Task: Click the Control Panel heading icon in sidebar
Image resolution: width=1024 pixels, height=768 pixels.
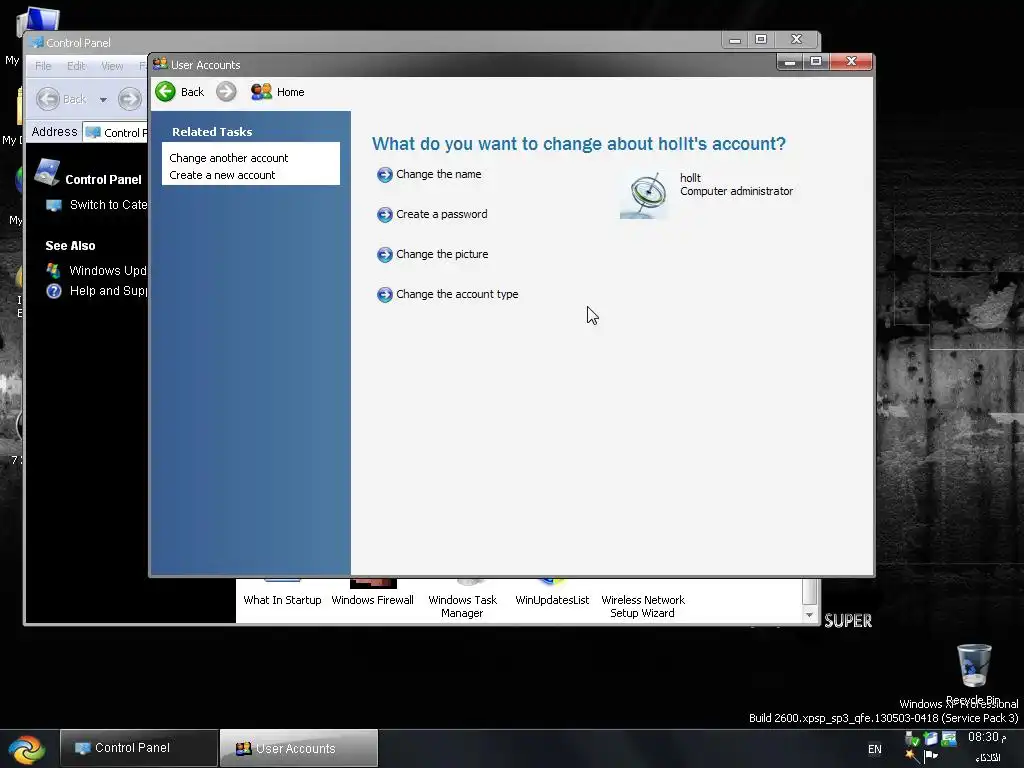Action: coord(47,172)
